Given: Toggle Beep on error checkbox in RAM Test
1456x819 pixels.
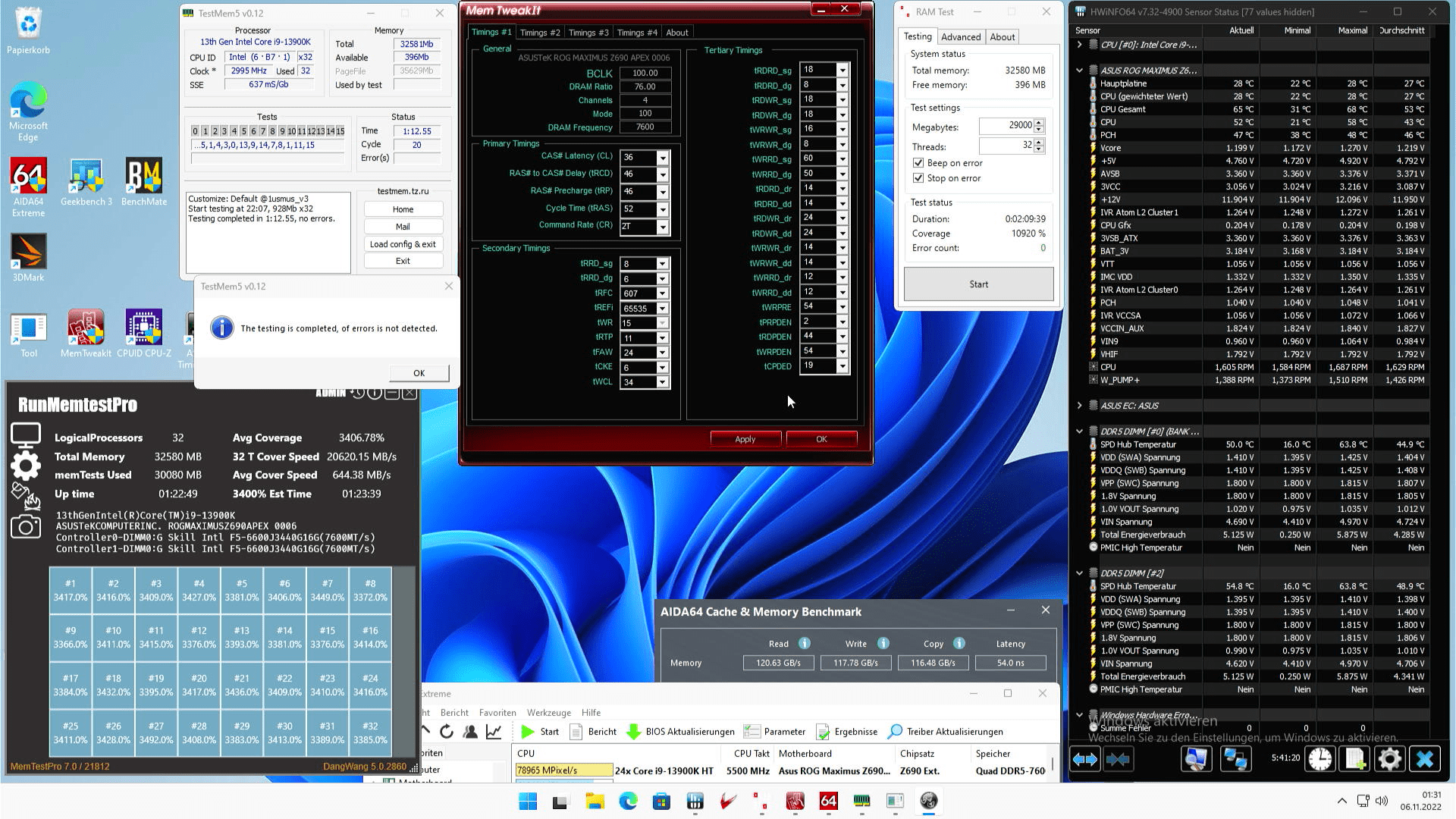Looking at the screenshot, I should 918,163.
